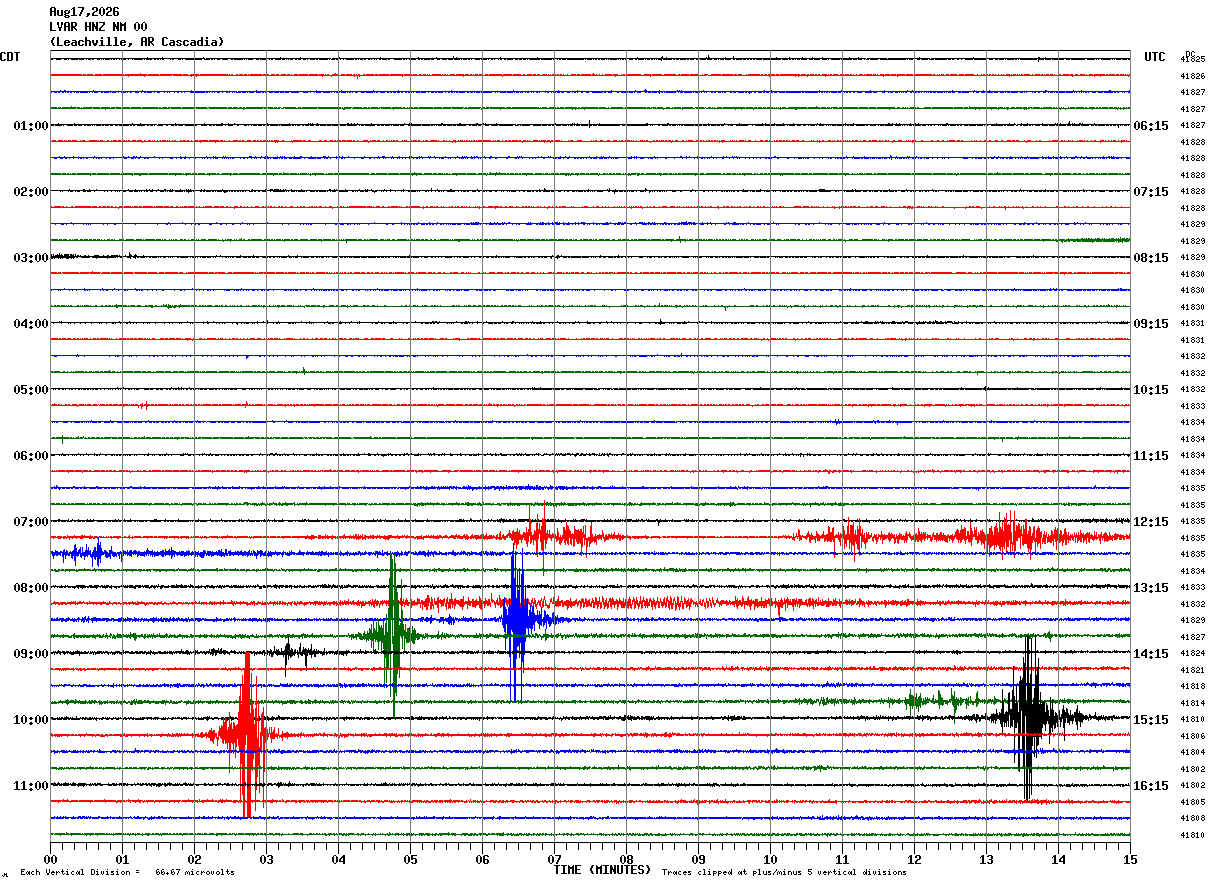Image resolution: width=1210 pixels, height=886 pixels.
Task: Click the large black seismic burst past minute 13
Action: click(1028, 717)
